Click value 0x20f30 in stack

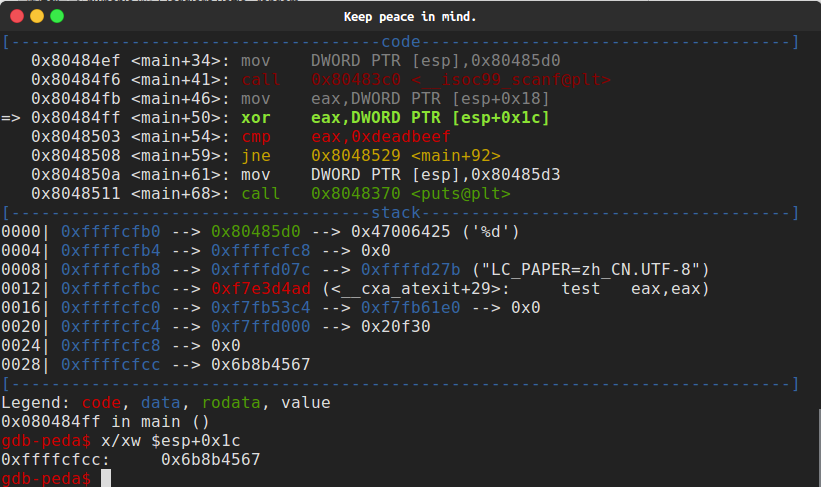click(x=395, y=327)
